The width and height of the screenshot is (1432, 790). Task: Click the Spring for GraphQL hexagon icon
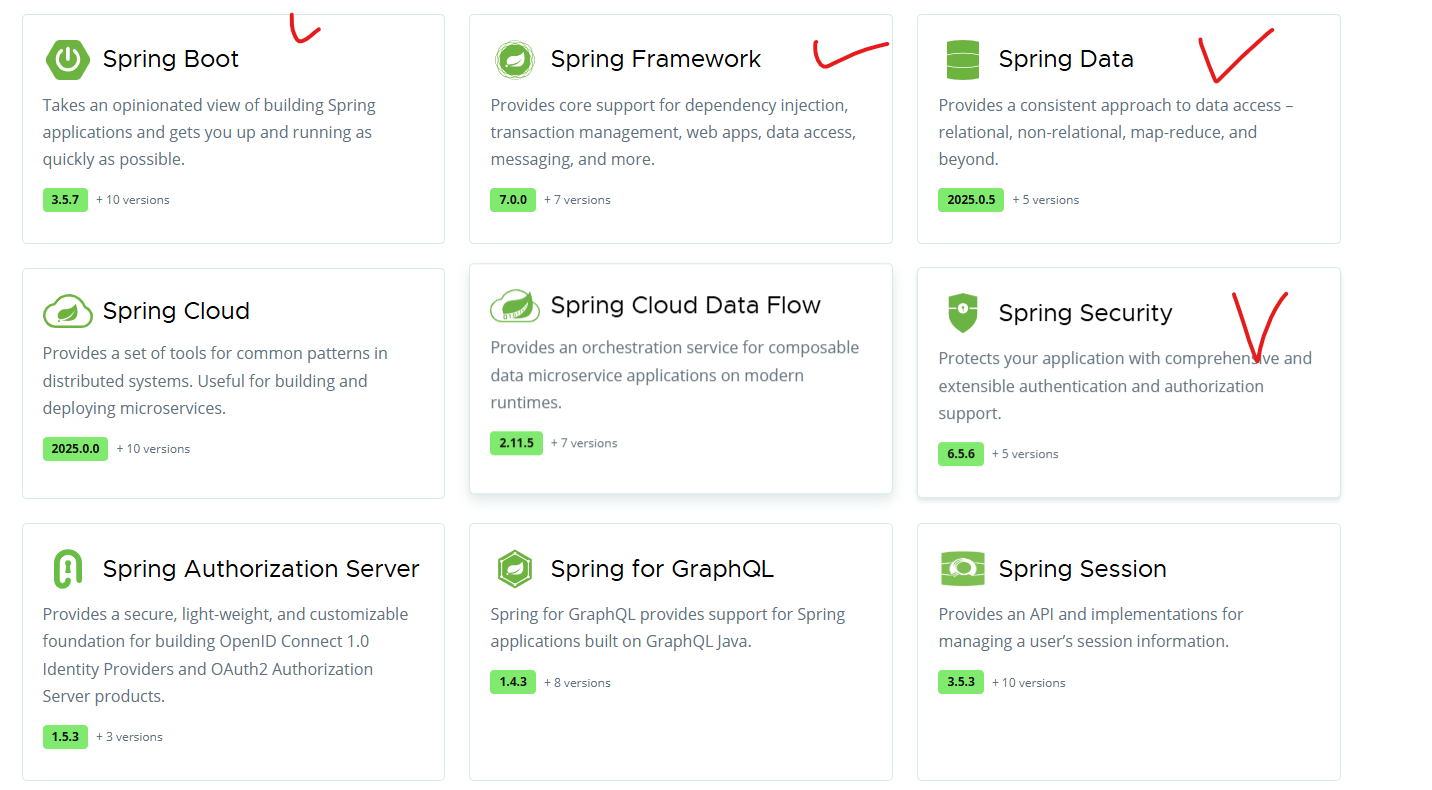515,569
